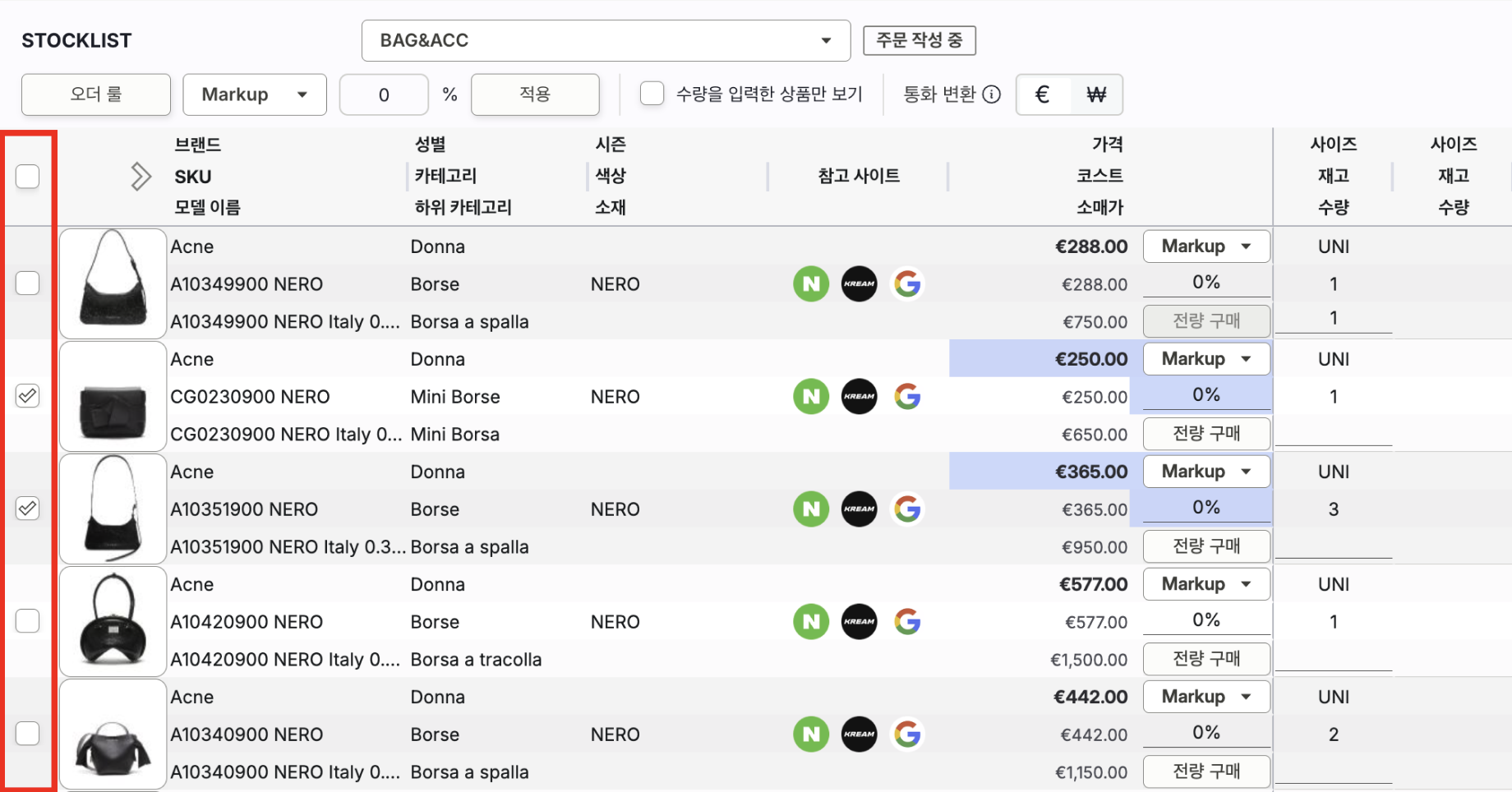Switch currency to Euro

pos(1043,94)
